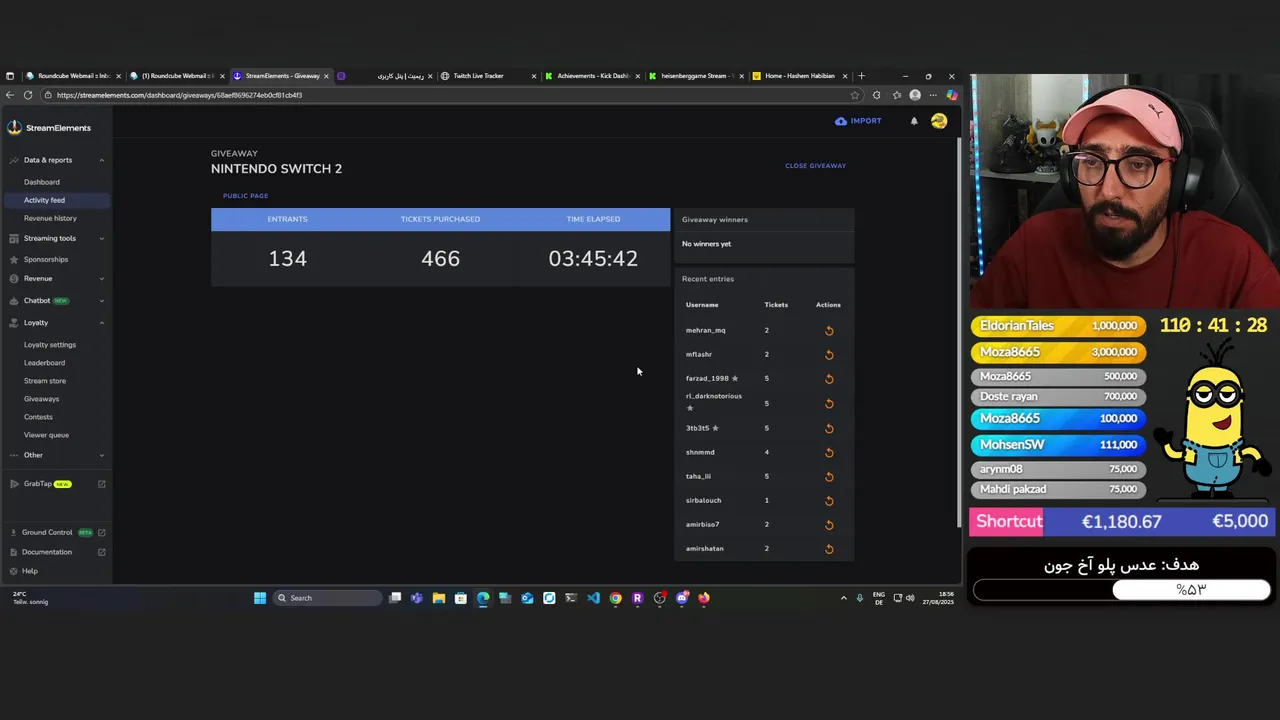The image size is (1280, 720).
Task: Click Close Giveaway
Action: (815, 166)
